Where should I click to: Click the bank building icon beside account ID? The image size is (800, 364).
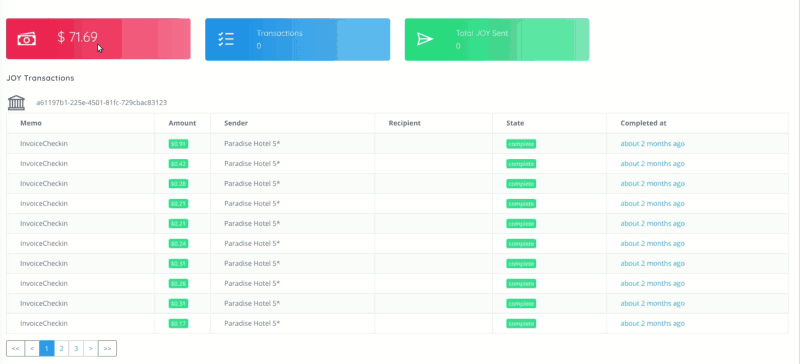[x=16, y=103]
